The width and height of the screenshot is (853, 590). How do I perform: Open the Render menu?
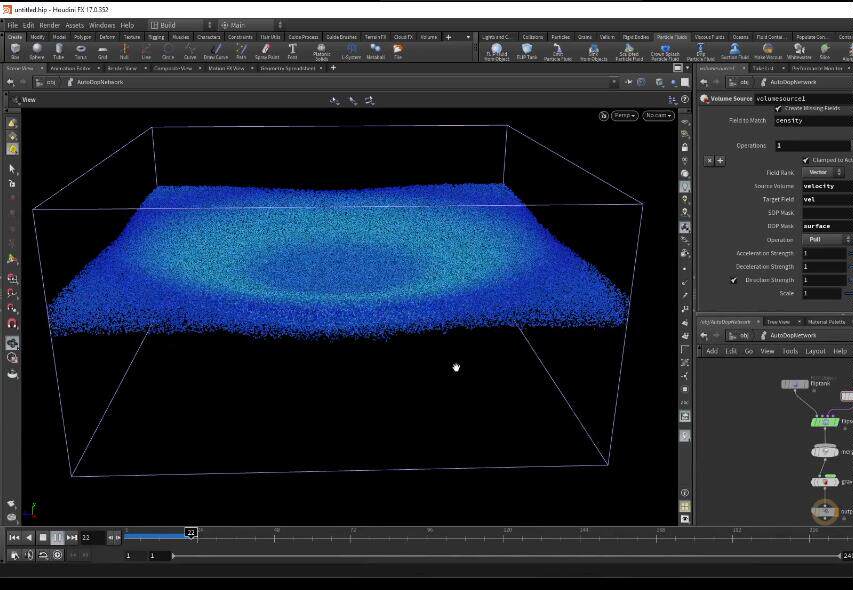50,25
